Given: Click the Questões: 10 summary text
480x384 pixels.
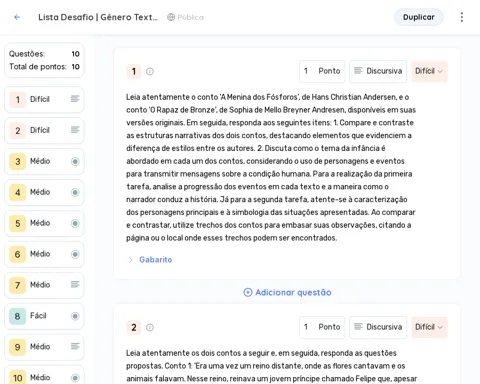Looking at the screenshot, I should 44,54.
